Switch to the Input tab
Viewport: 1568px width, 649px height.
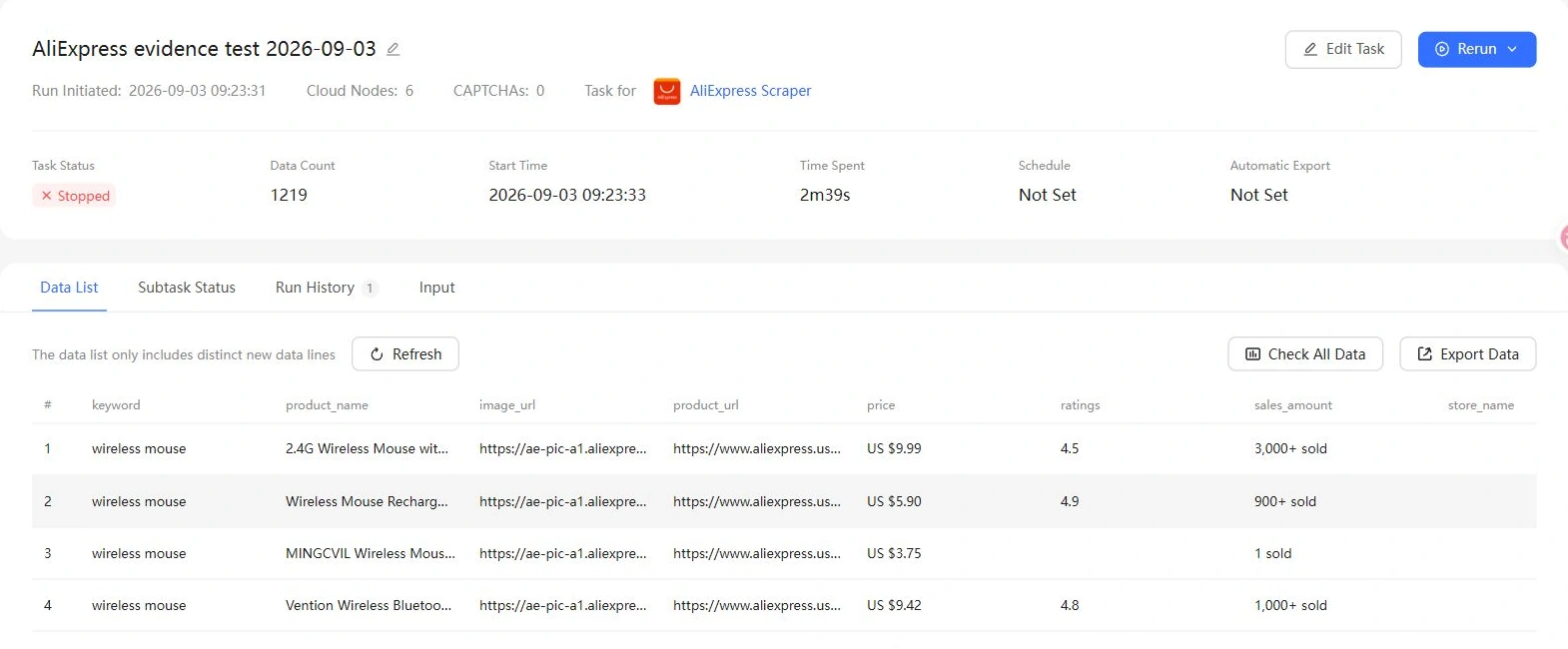[x=436, y=288]
